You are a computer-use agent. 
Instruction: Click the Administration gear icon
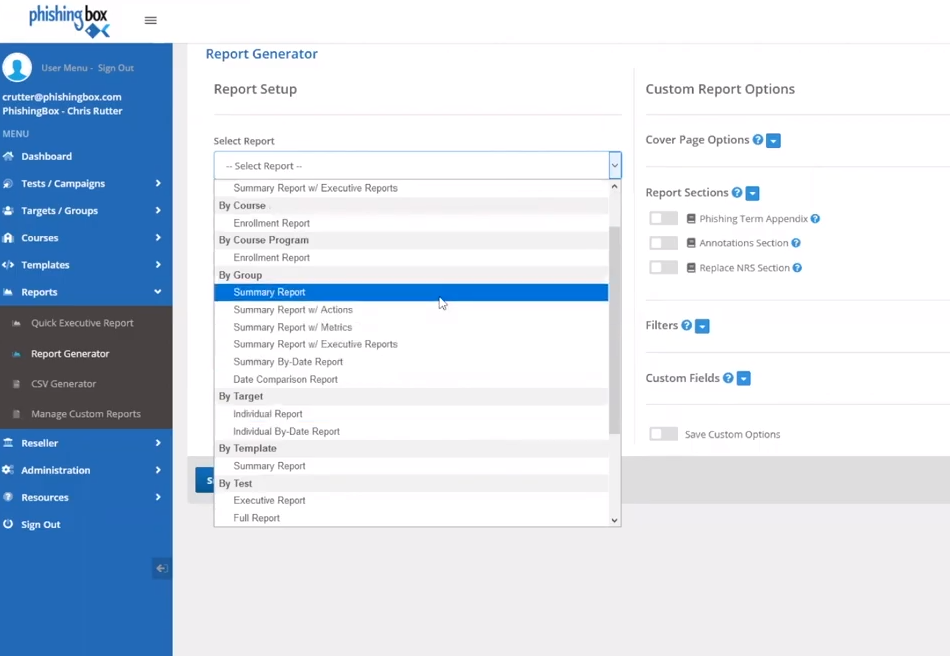point(14,470)
